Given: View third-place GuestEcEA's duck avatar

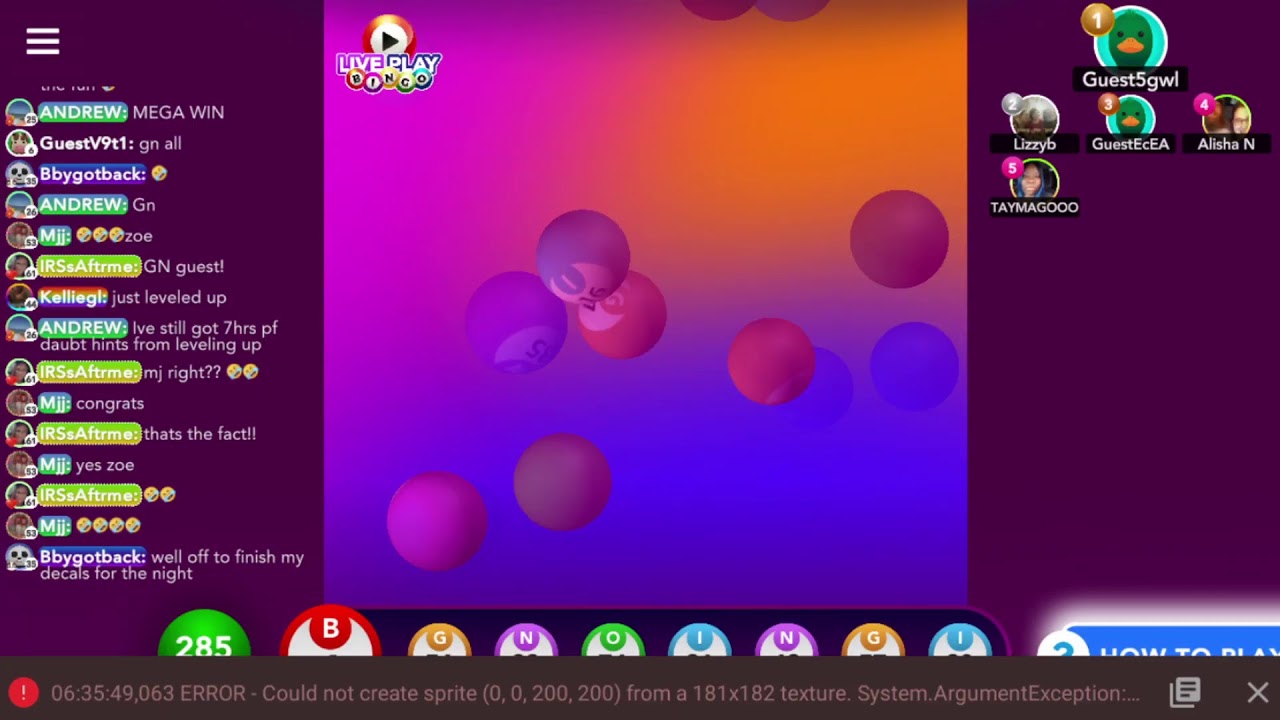Looking at the screenshot, I should coord(1130,116).
